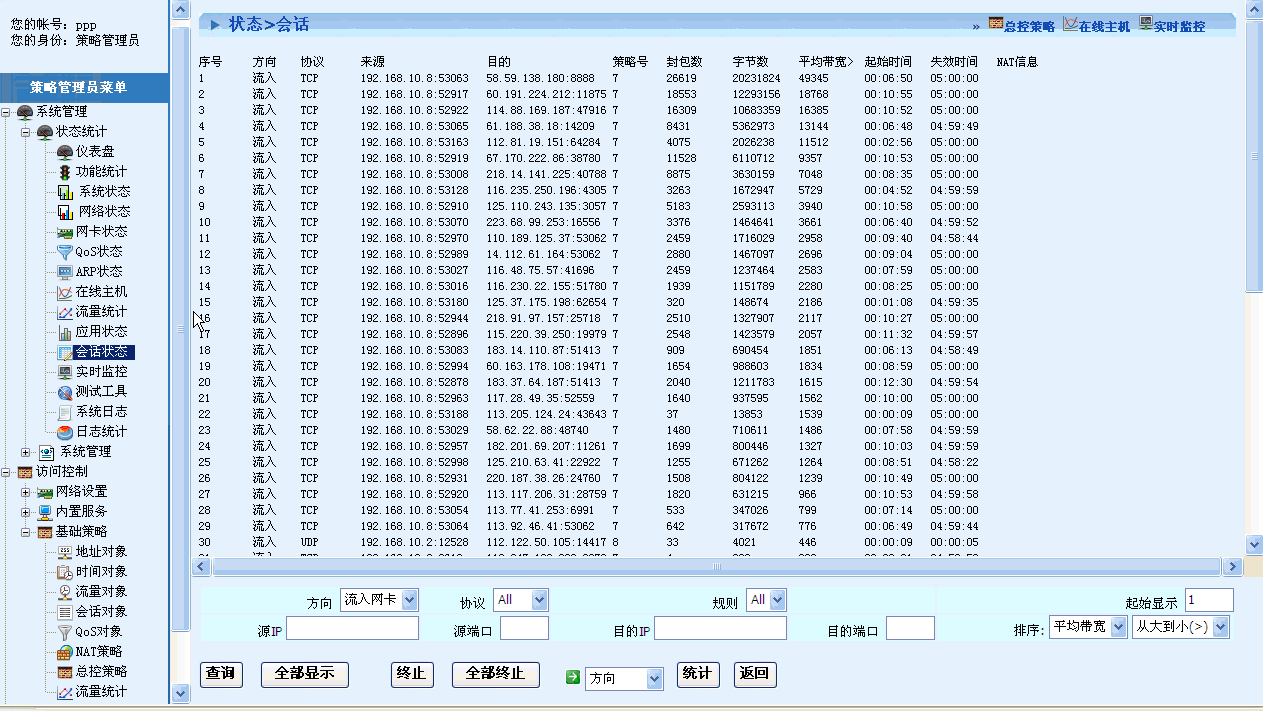Click the 总控策略 icon in top-right header
Image resolution: width=1263 pixels, height=711 pixels.
[x=996, y=25]
